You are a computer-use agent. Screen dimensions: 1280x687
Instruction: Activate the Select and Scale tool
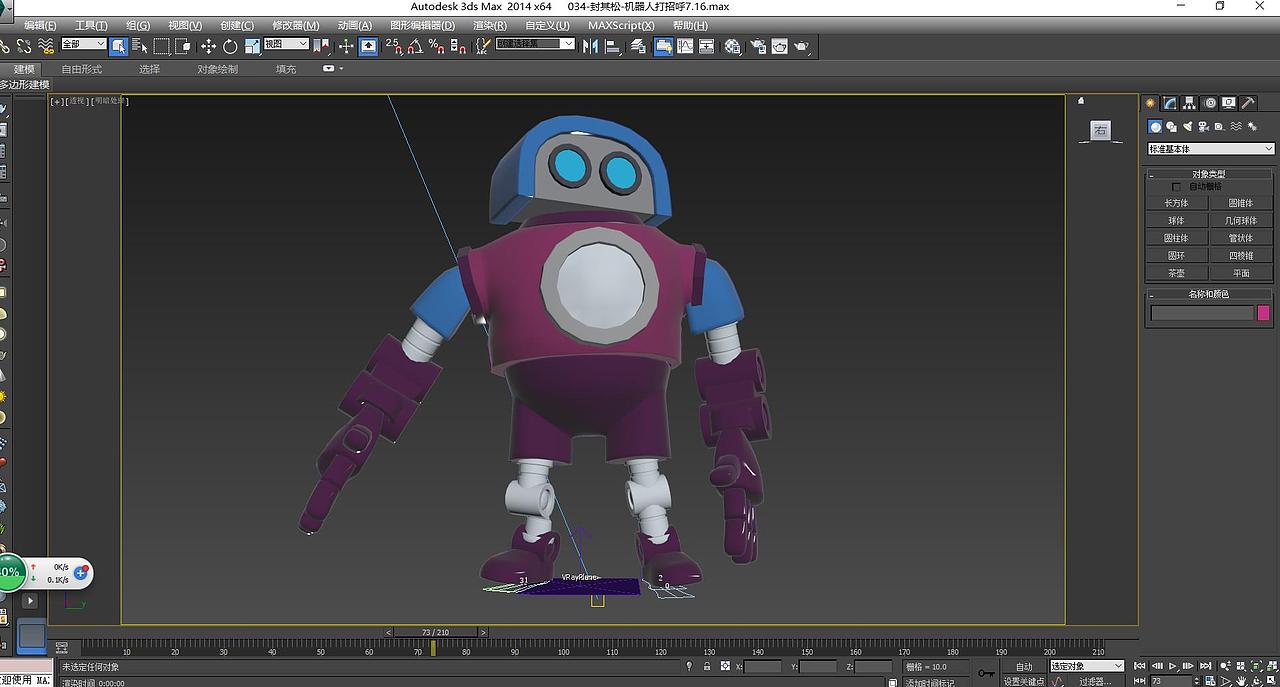(252, 46)
